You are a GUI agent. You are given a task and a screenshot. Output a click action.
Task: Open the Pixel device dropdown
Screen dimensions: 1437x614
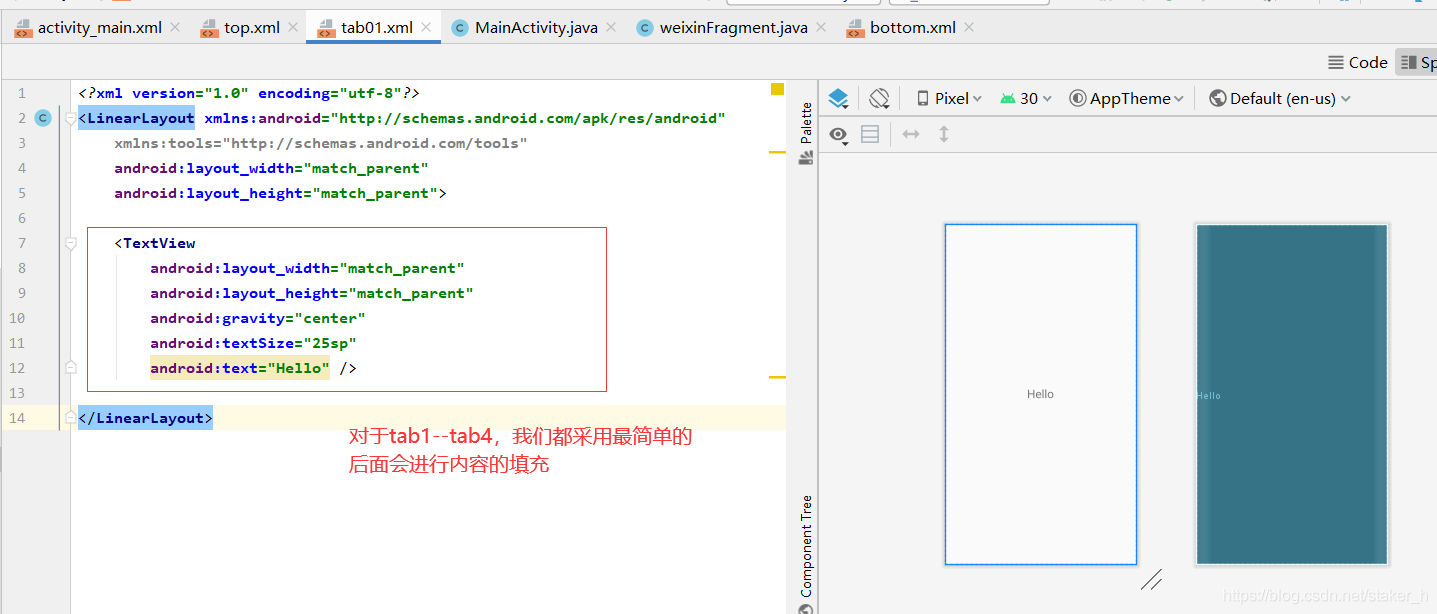(x=948, y=98)
